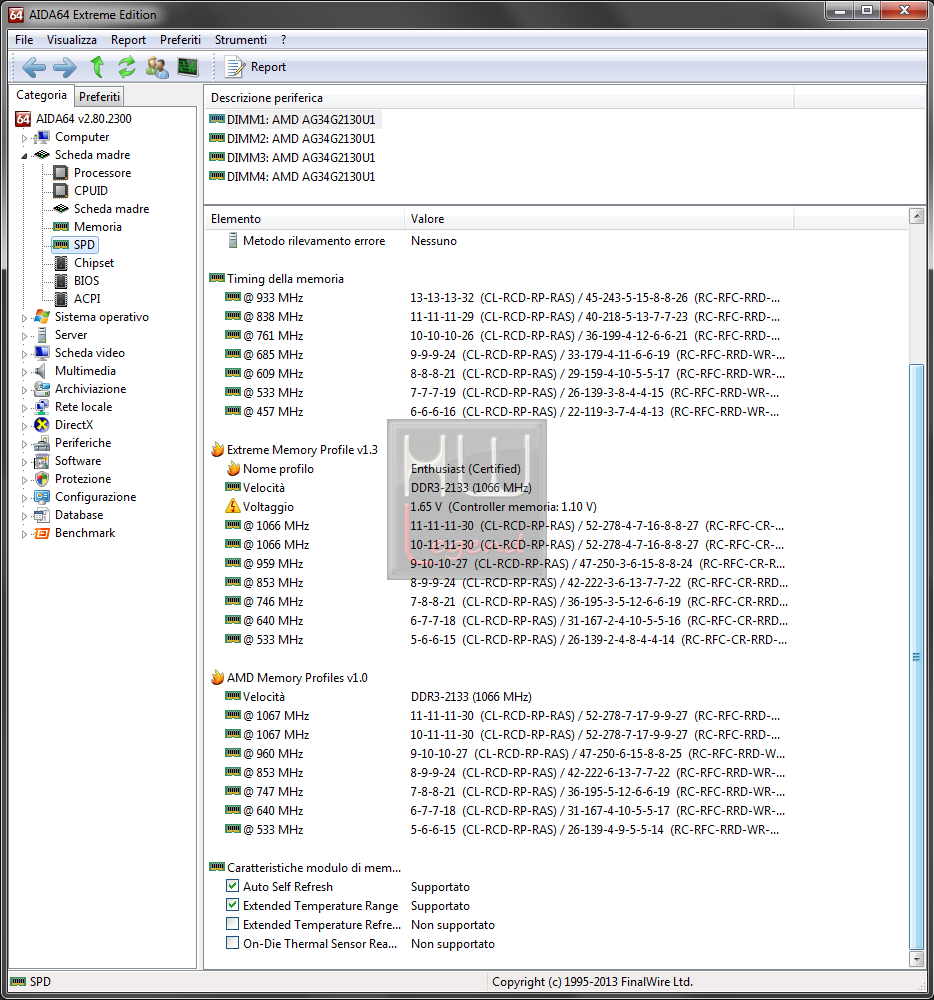Expand the DirectX node
Screen dimensions: 934x1000
point(24,425)
